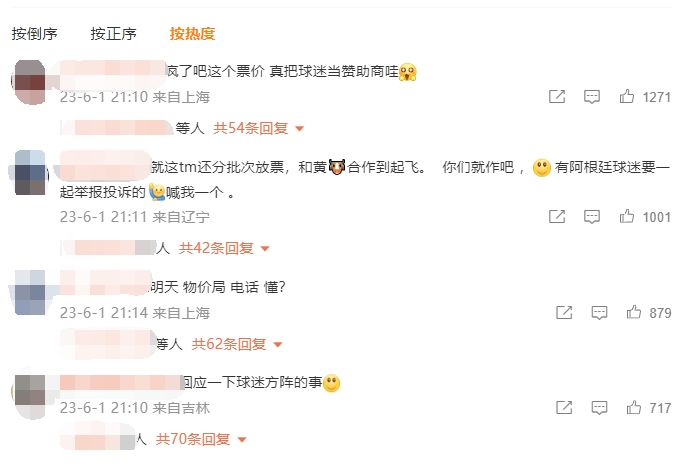689x464 pixels.
Task: Share the comment posted from 辽宁
Action: pyautogui.click(x=557, y=216)
